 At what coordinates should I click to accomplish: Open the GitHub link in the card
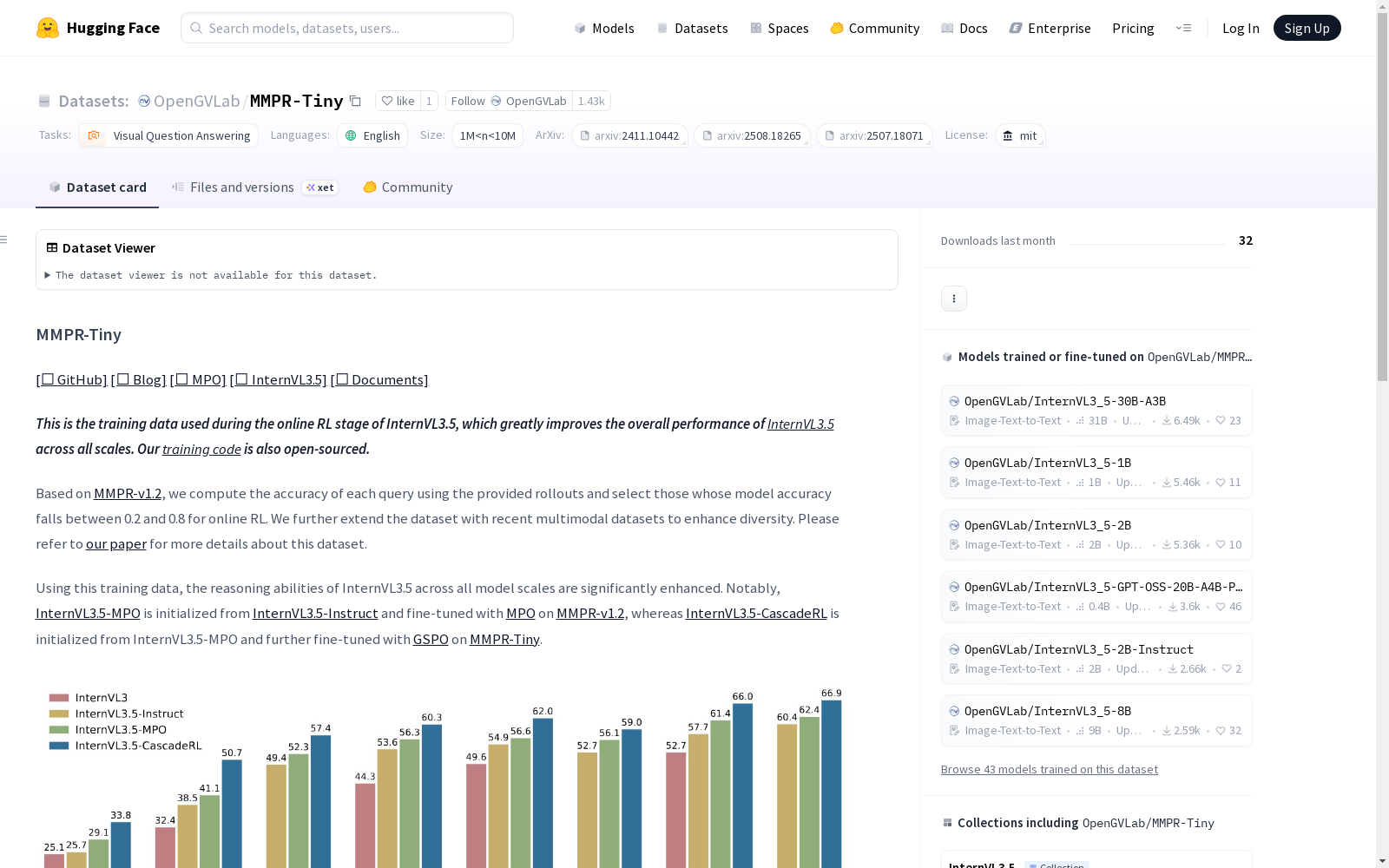point(71,379)
